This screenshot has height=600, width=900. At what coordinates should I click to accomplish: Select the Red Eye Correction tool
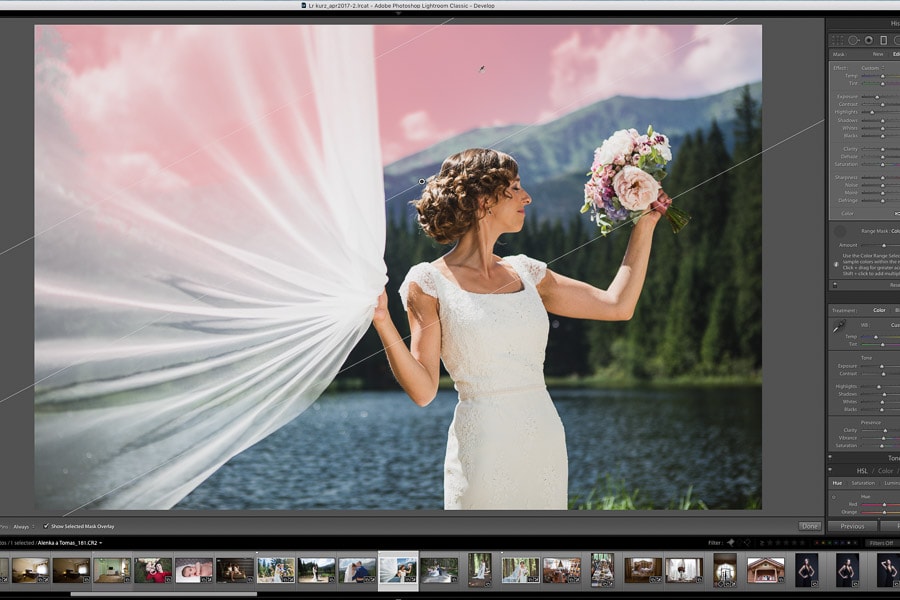pos(869,40)
